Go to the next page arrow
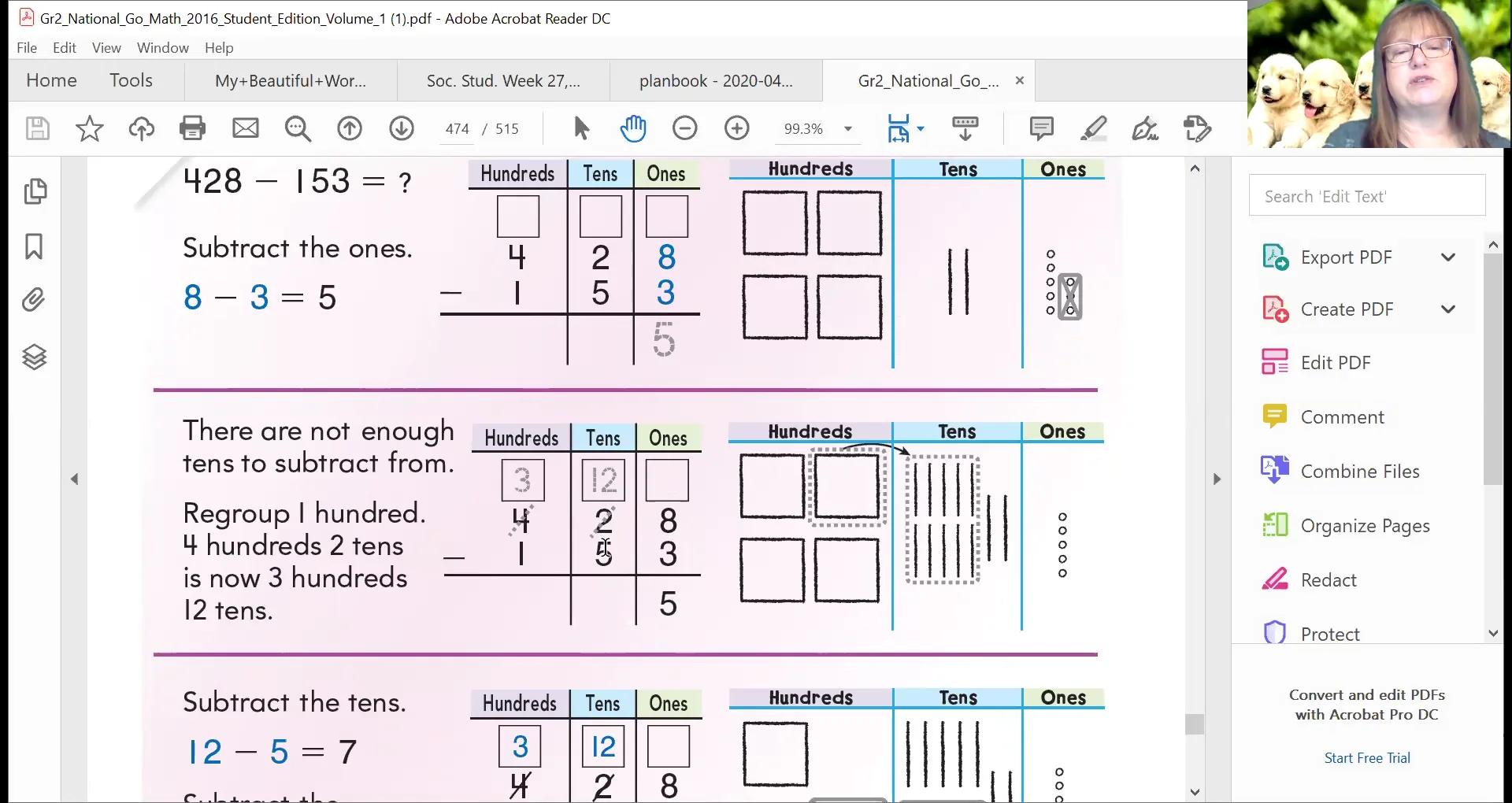The width and height of the screenshot is (1512, 803). [x=402, y=128]
